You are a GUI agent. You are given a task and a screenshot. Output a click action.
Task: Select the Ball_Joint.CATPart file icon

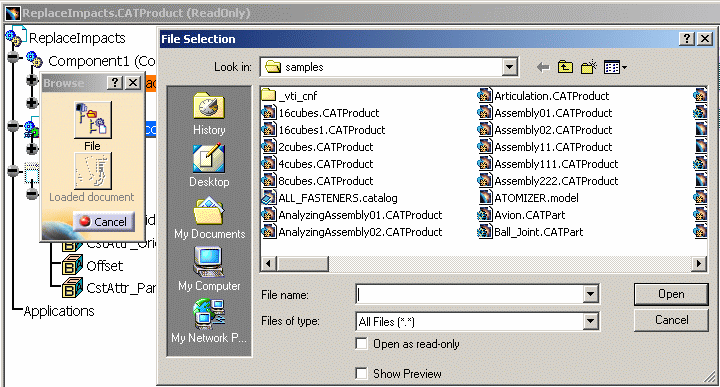(485, 232)
